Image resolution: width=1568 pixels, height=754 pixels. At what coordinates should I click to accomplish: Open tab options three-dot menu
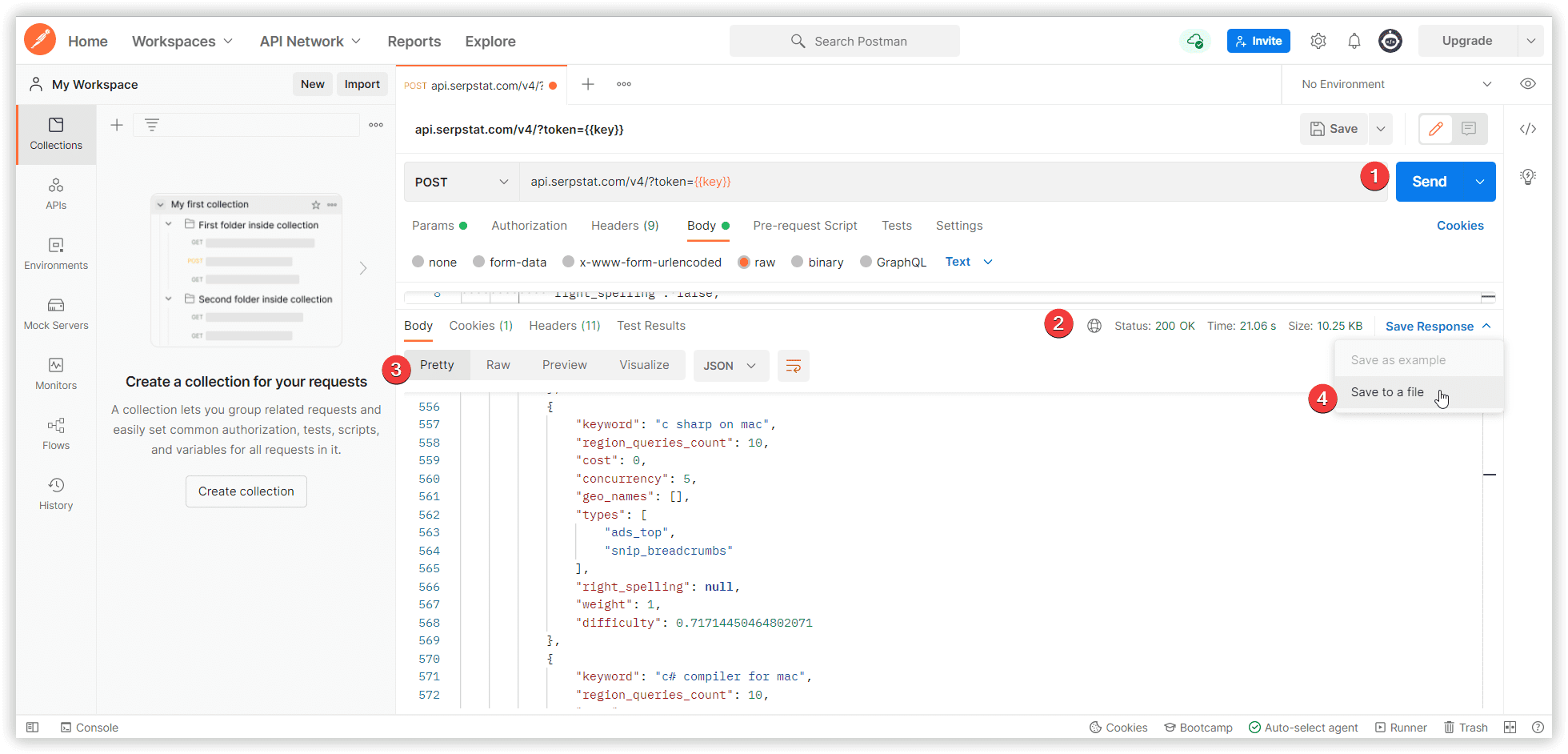pyautogui.click(x=624, y=84)
